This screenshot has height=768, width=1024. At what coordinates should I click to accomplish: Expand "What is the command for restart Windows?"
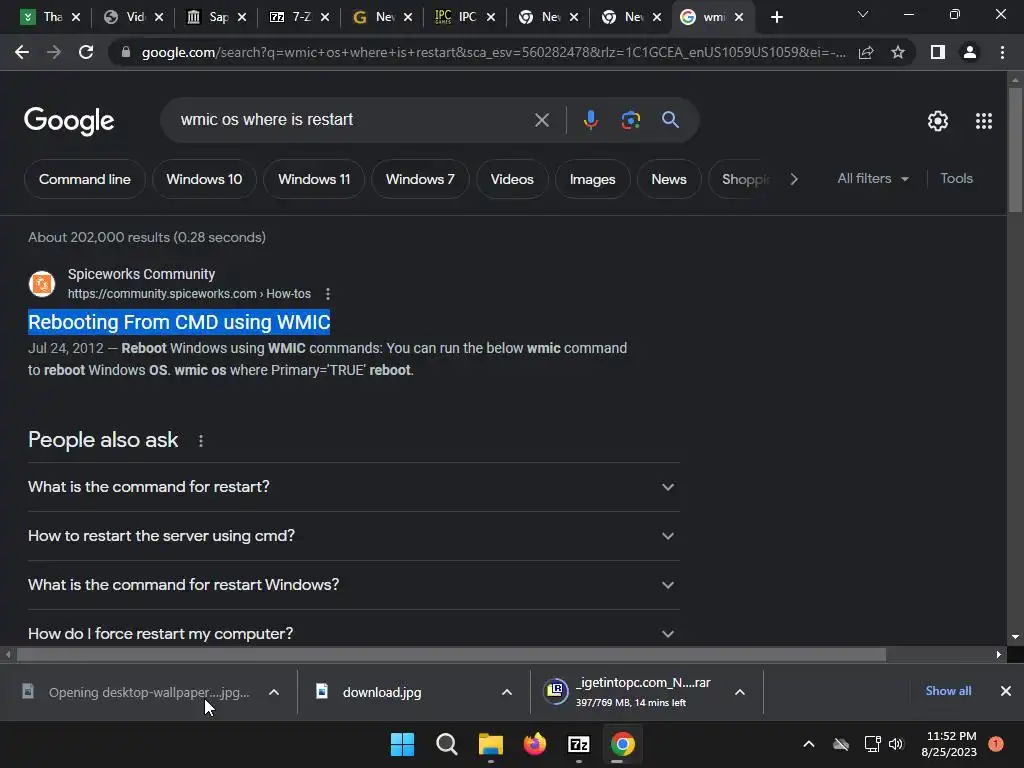(x=353, y=585)
